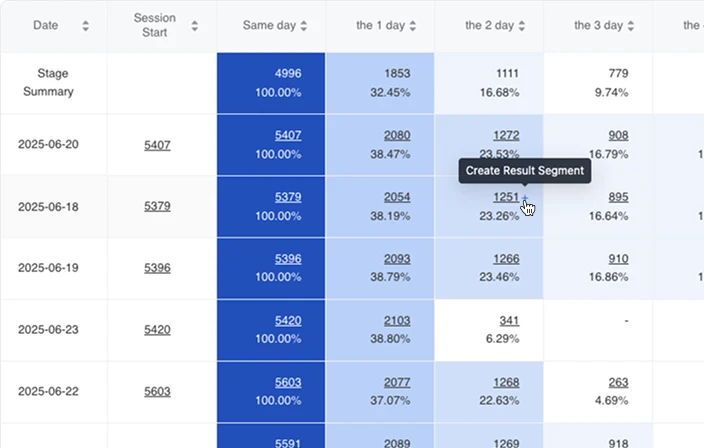Open the 895 value in the 3 day column

[x=618, y=197]
